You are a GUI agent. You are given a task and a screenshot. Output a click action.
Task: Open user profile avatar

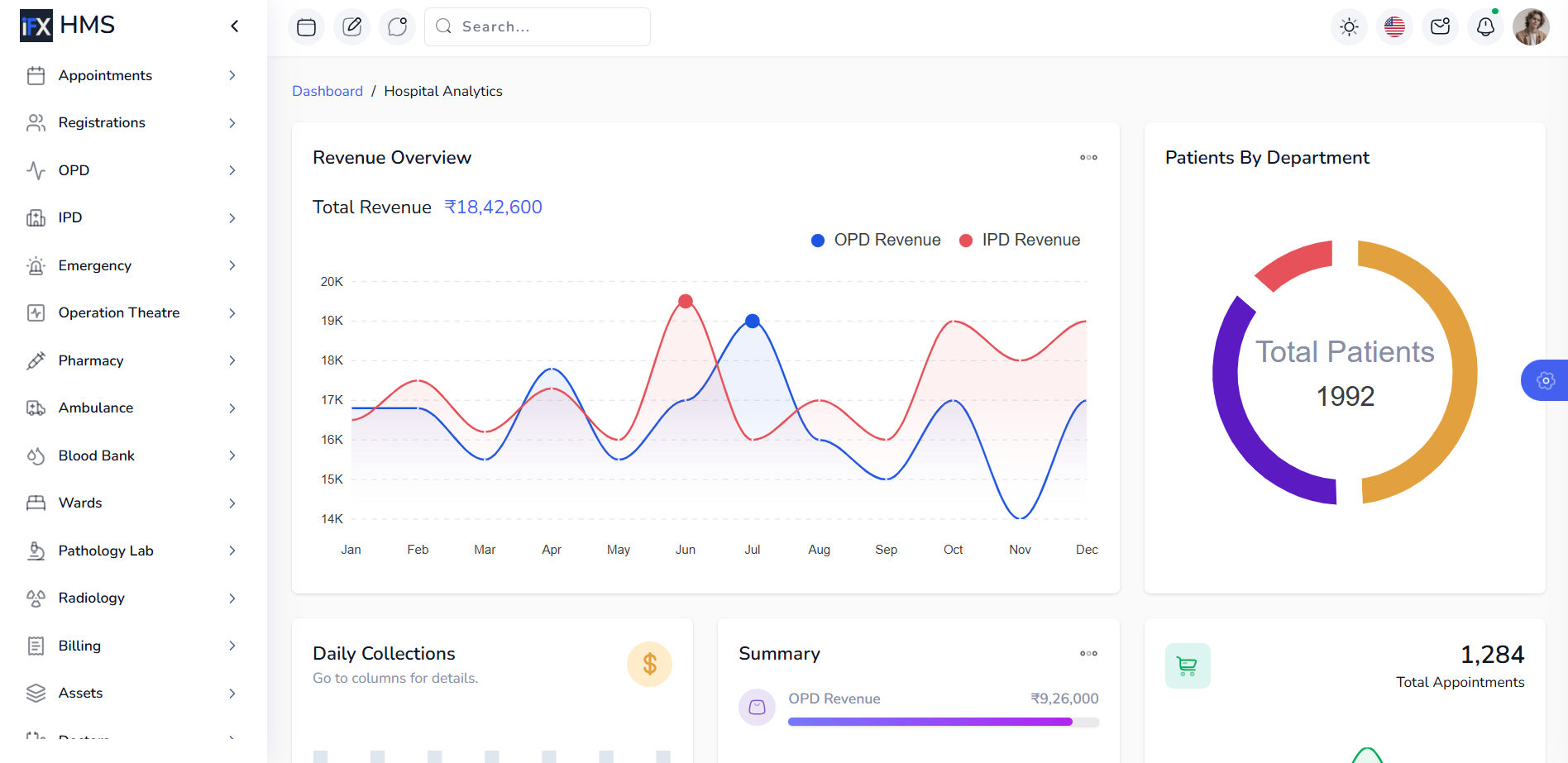tap(1531, 27)
